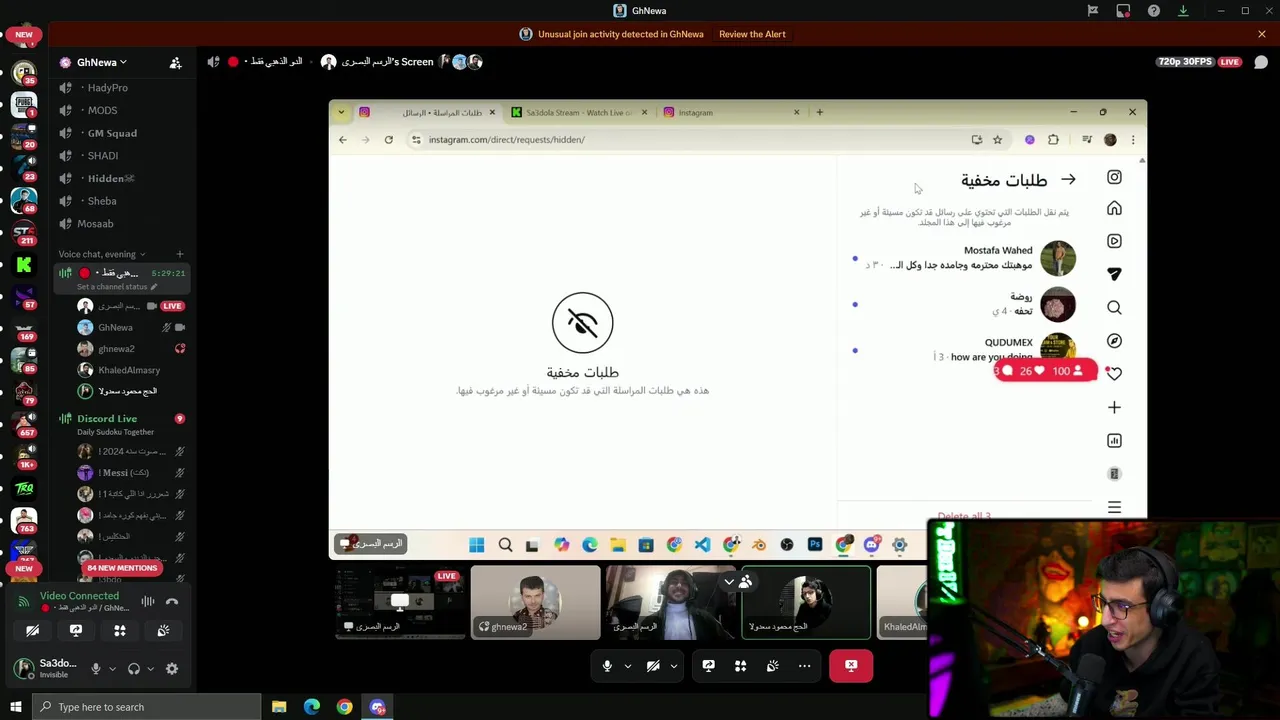
Task: Open chat bubble icon beside LIVE badge
Action: click(x=1261, y=62)
